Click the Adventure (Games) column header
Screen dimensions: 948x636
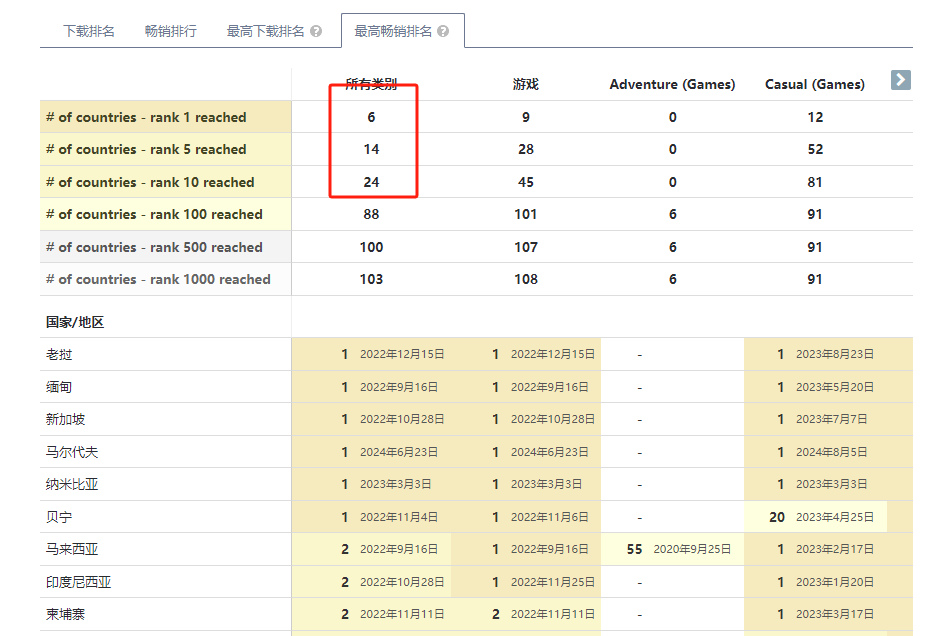[672, 84]
